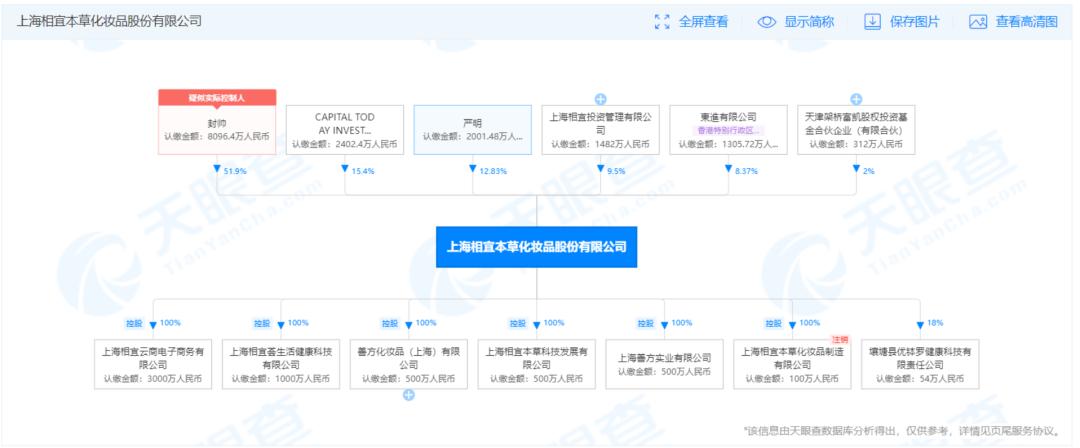
Task: Click the 2% share percentage
Action: 869,170
